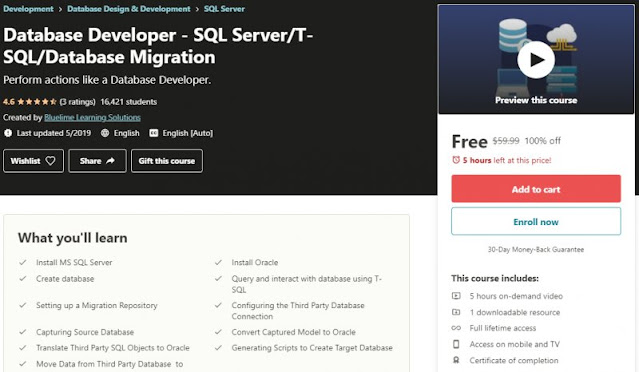Click 'Query and interact with database using T-SQL'
Screen dimensions: 639x372
(x=306, y=284)
